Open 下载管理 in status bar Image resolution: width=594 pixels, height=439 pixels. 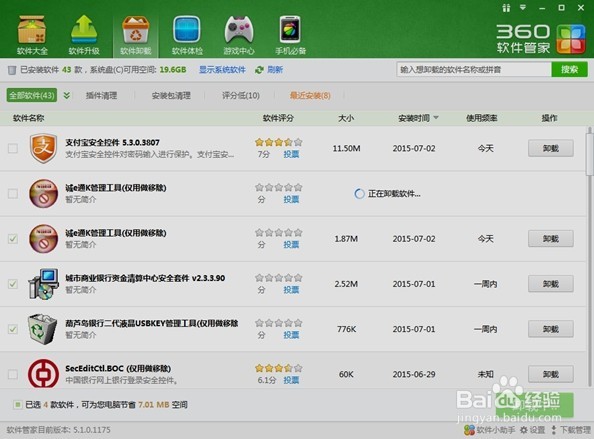tap(571, 430)
